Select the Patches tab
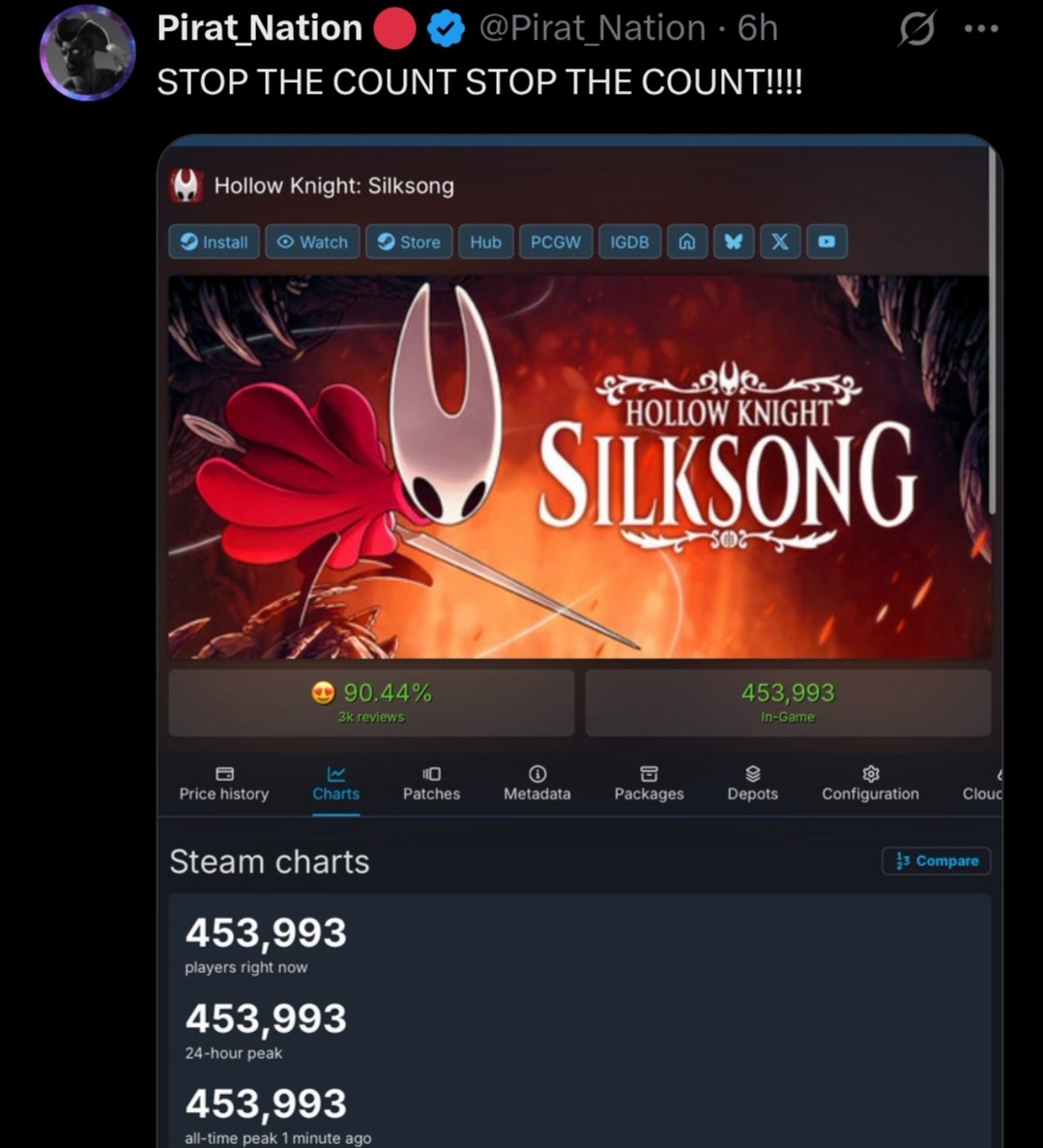 [431, 784]
